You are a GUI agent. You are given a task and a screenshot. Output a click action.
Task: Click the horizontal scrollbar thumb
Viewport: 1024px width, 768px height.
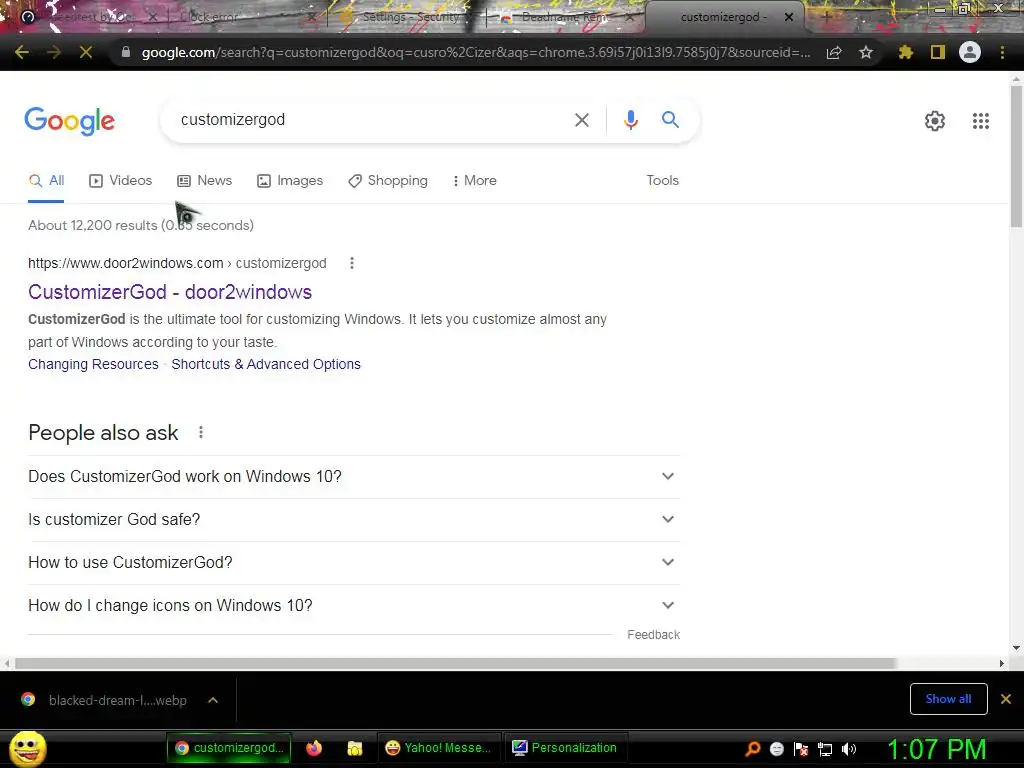(455, 664)
